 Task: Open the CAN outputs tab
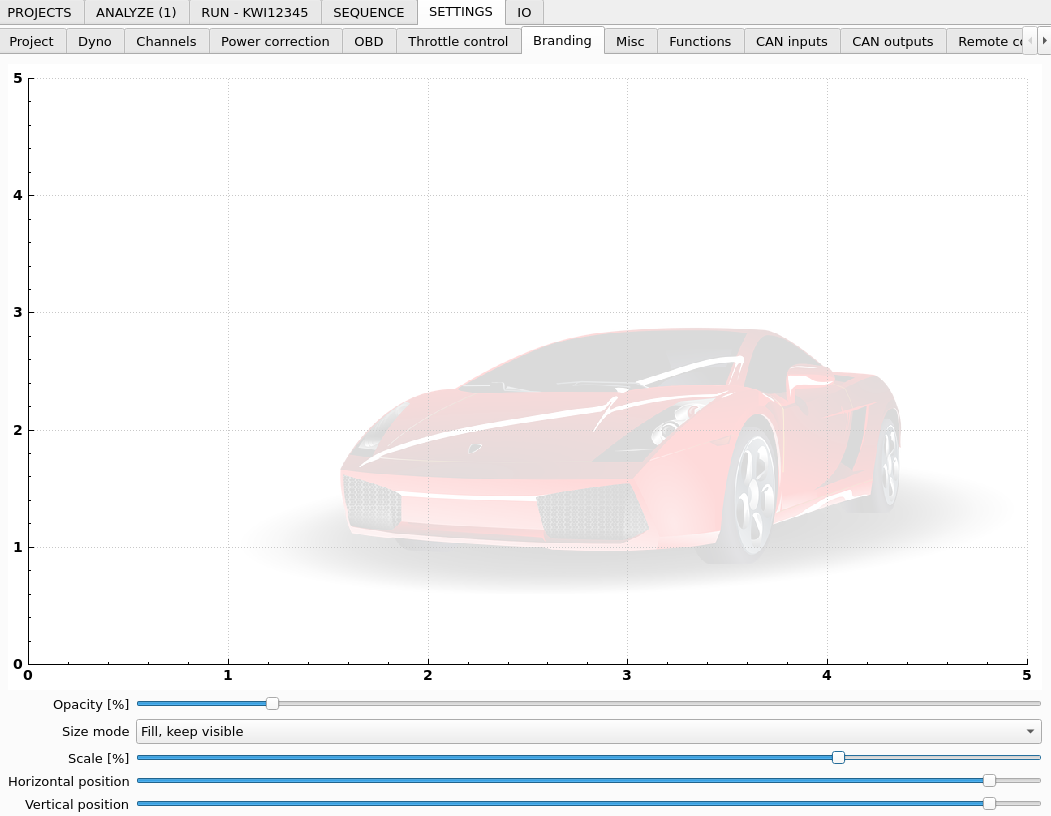pos(892,41)
